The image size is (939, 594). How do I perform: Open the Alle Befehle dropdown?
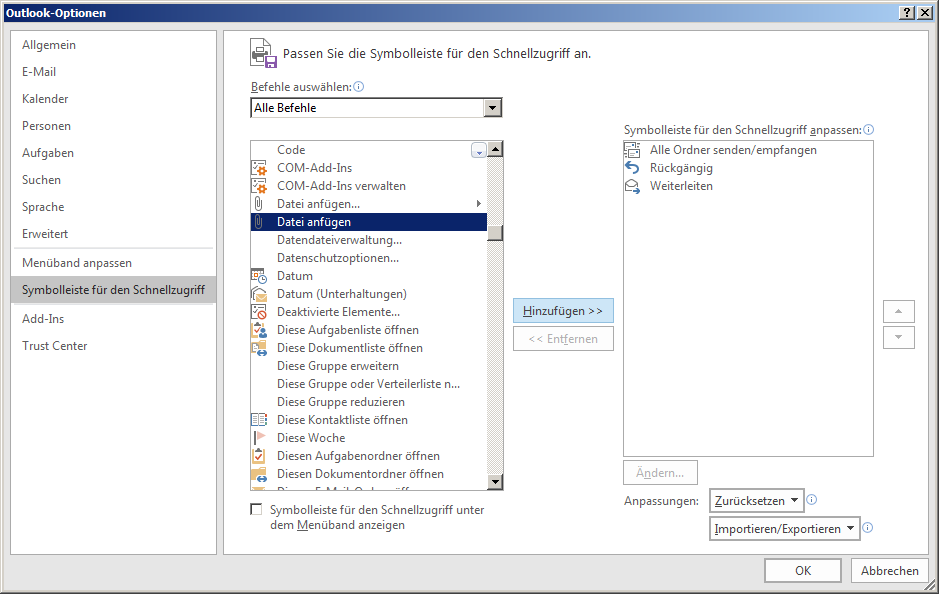pos(492,108)
